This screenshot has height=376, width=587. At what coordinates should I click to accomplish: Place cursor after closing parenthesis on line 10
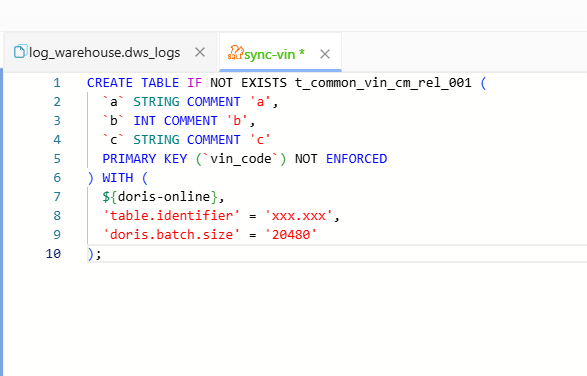point(94,254)
